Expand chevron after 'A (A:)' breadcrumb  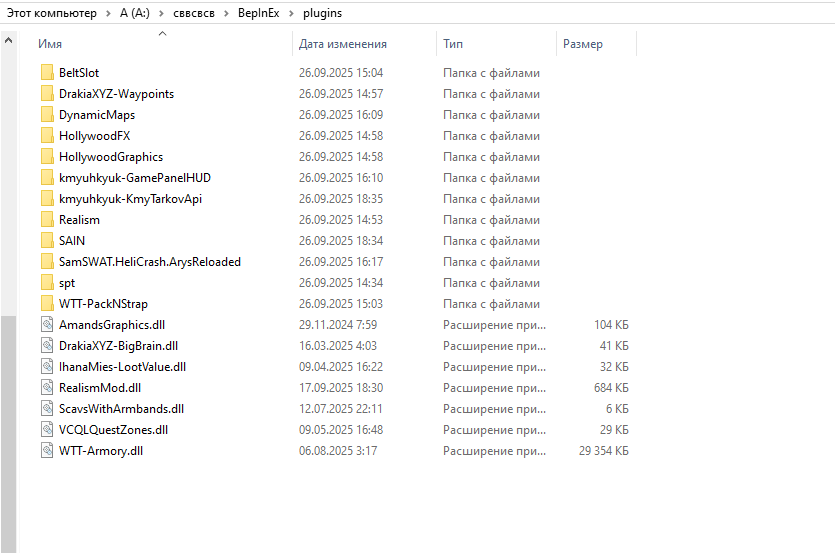(x=161, y=13)
